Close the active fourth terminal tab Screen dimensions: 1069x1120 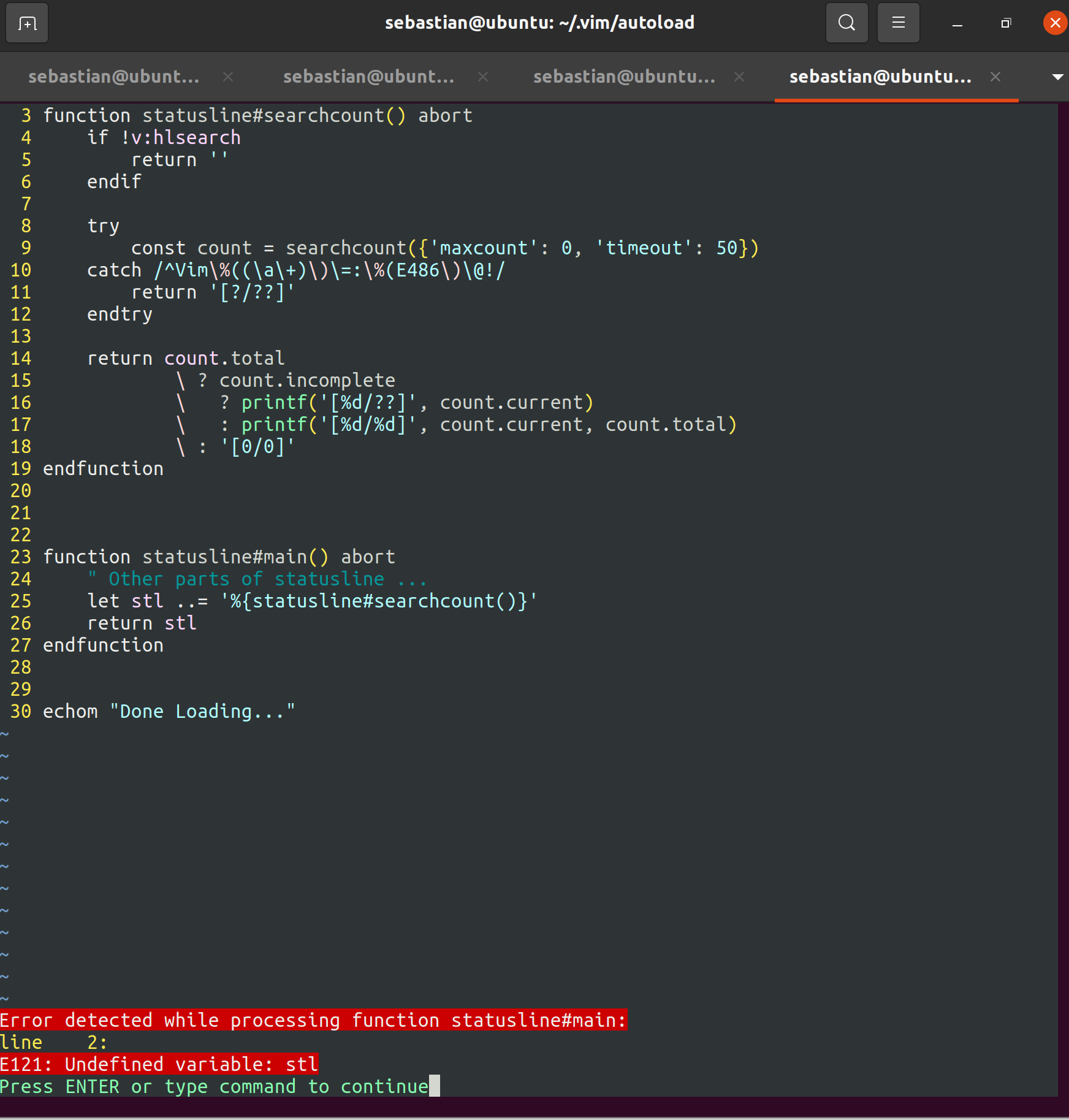[x=995, y=77]
